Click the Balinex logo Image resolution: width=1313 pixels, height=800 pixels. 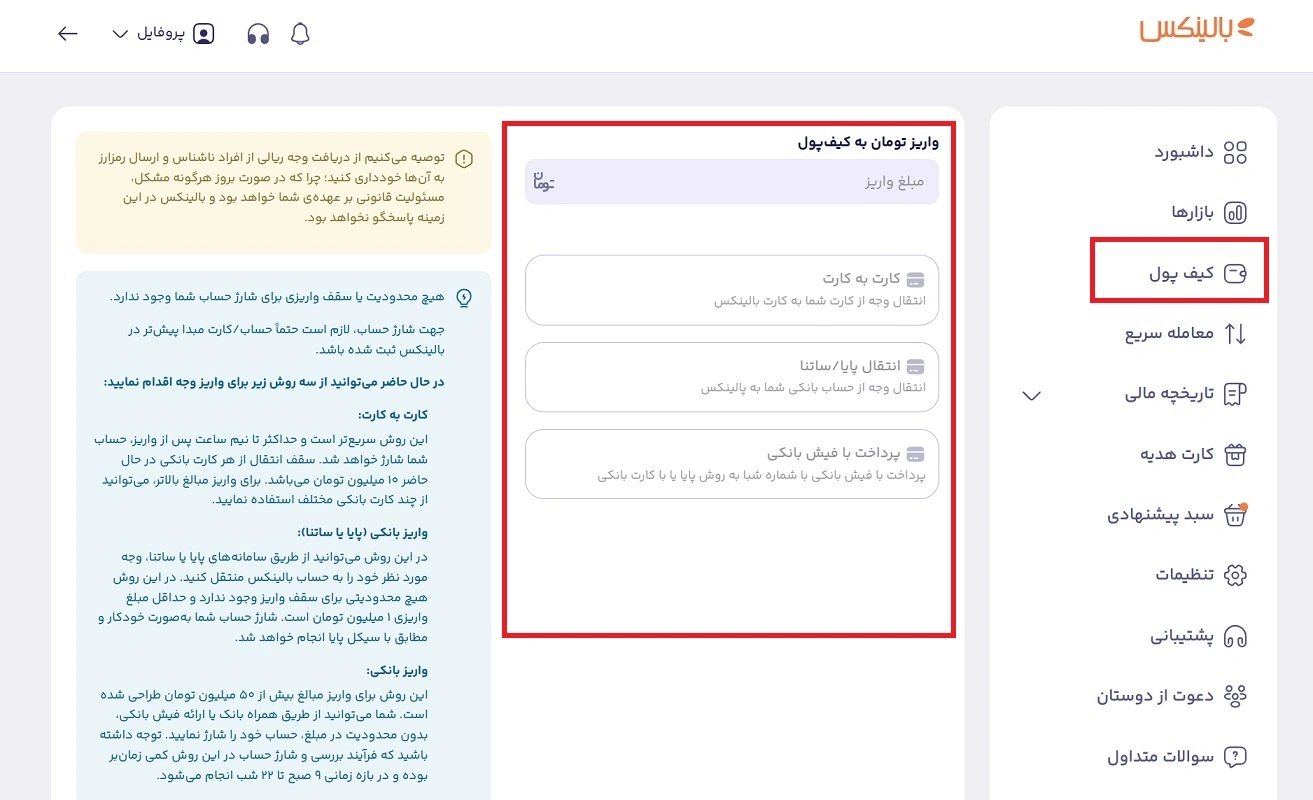click(x=1196, y=29)
